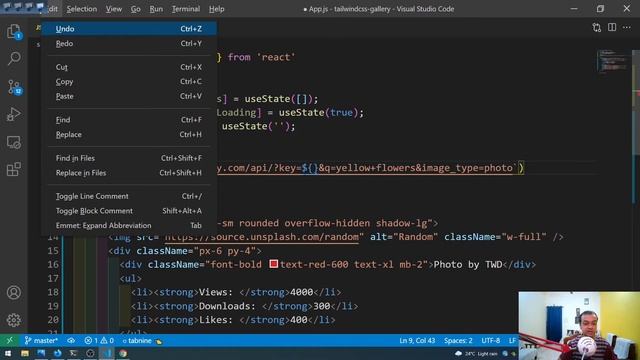The height and width of the screenshot is (360, 640).
Task: Open the Search view in the activity bar
Action: click(14, 58)
